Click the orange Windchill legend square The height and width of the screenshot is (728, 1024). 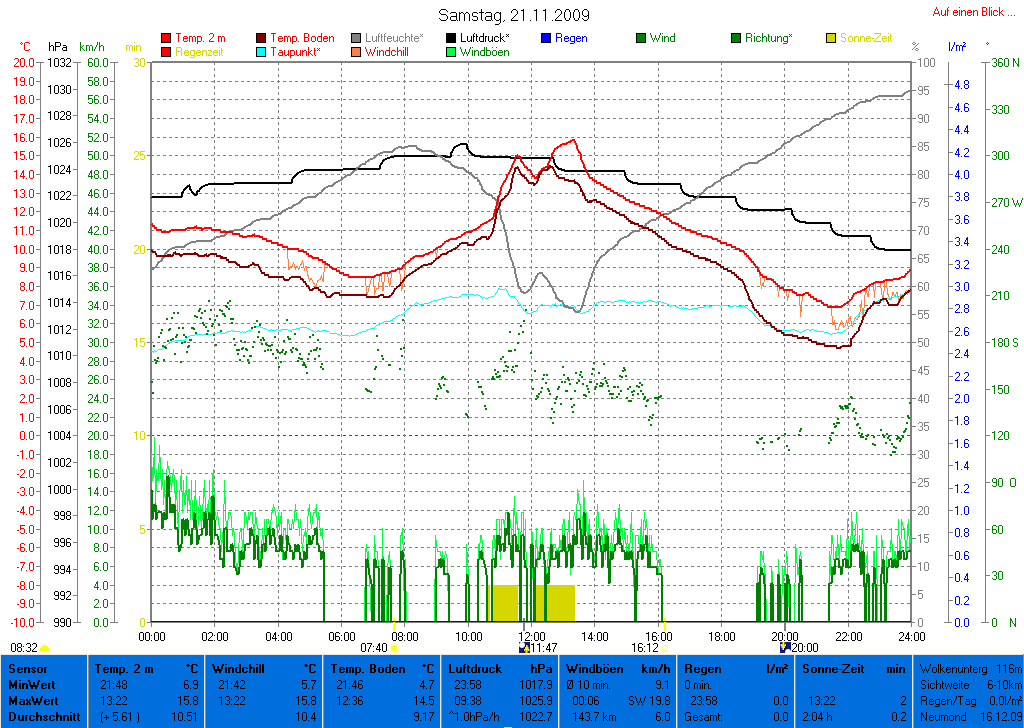[356, 51]
